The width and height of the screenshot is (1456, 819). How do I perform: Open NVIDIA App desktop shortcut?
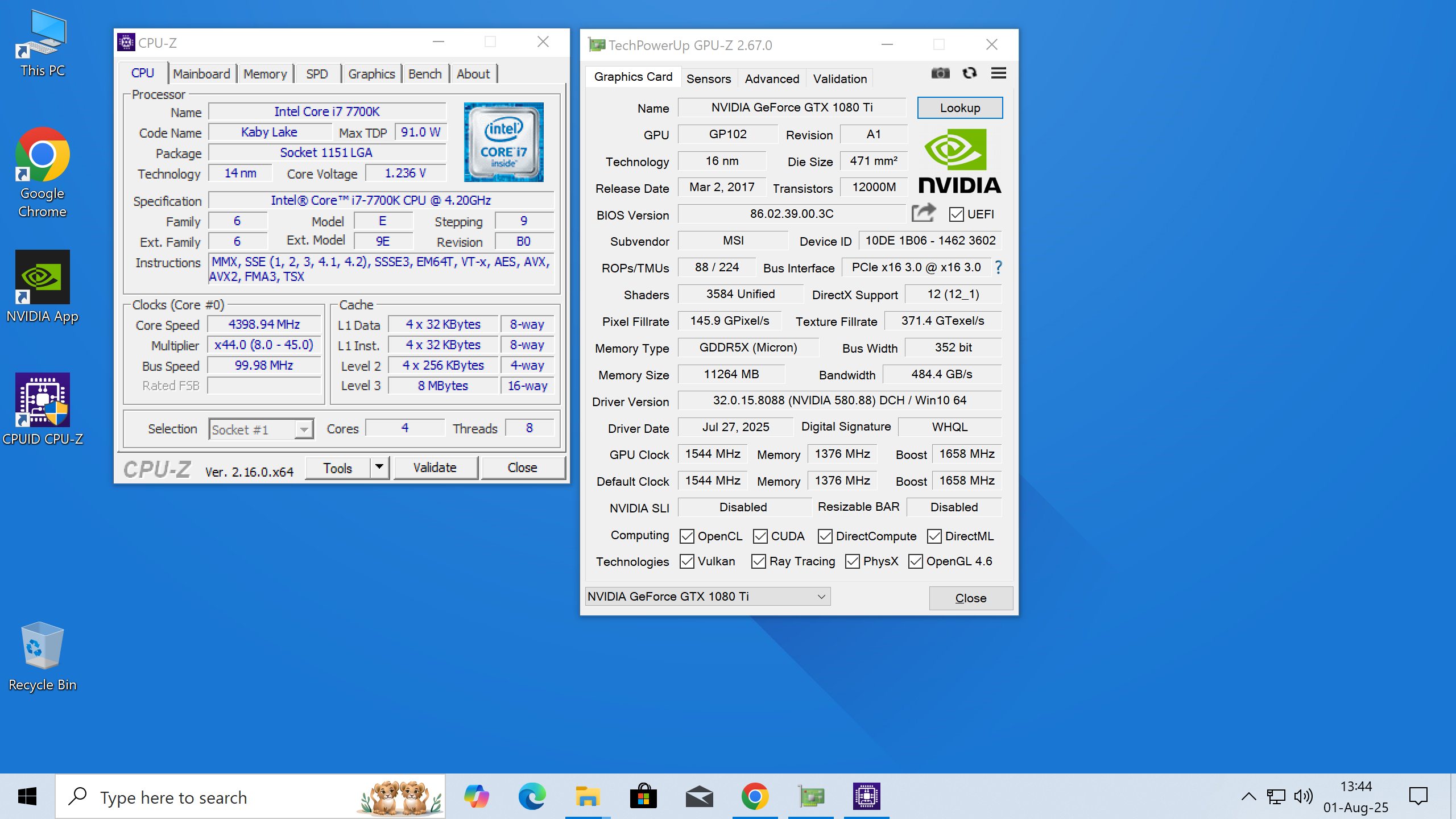43,287
